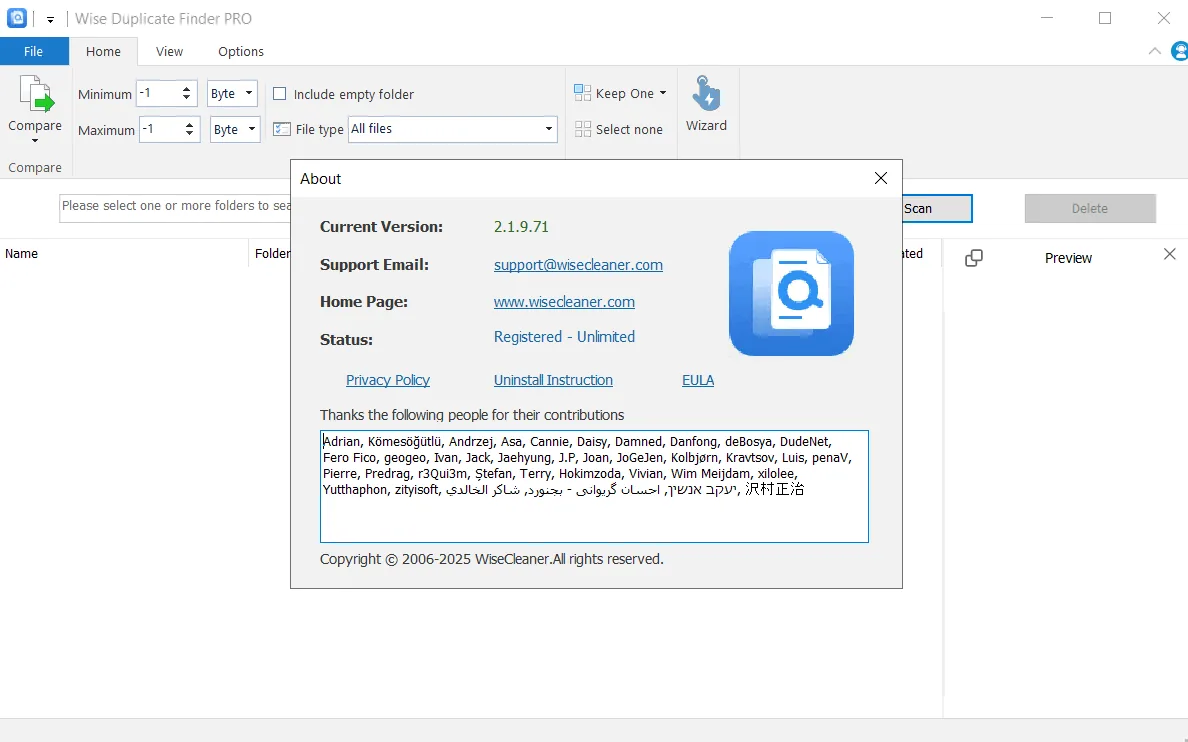This screenshot has width=1188, height=742.
Task: Click the Keep One selection icon
Action: point(583,93)
